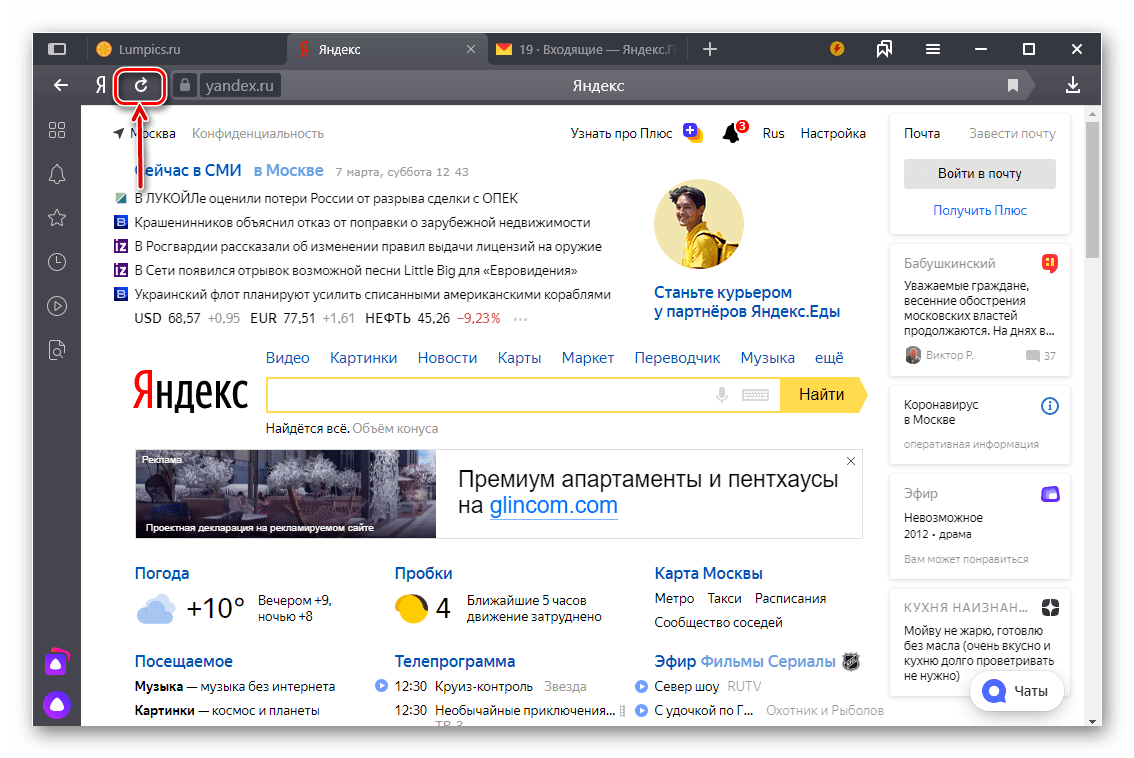Toggle the side panel button in title bar
Image resolution: width=1134 pixels, height=758 pixels.
click(57, 49)
